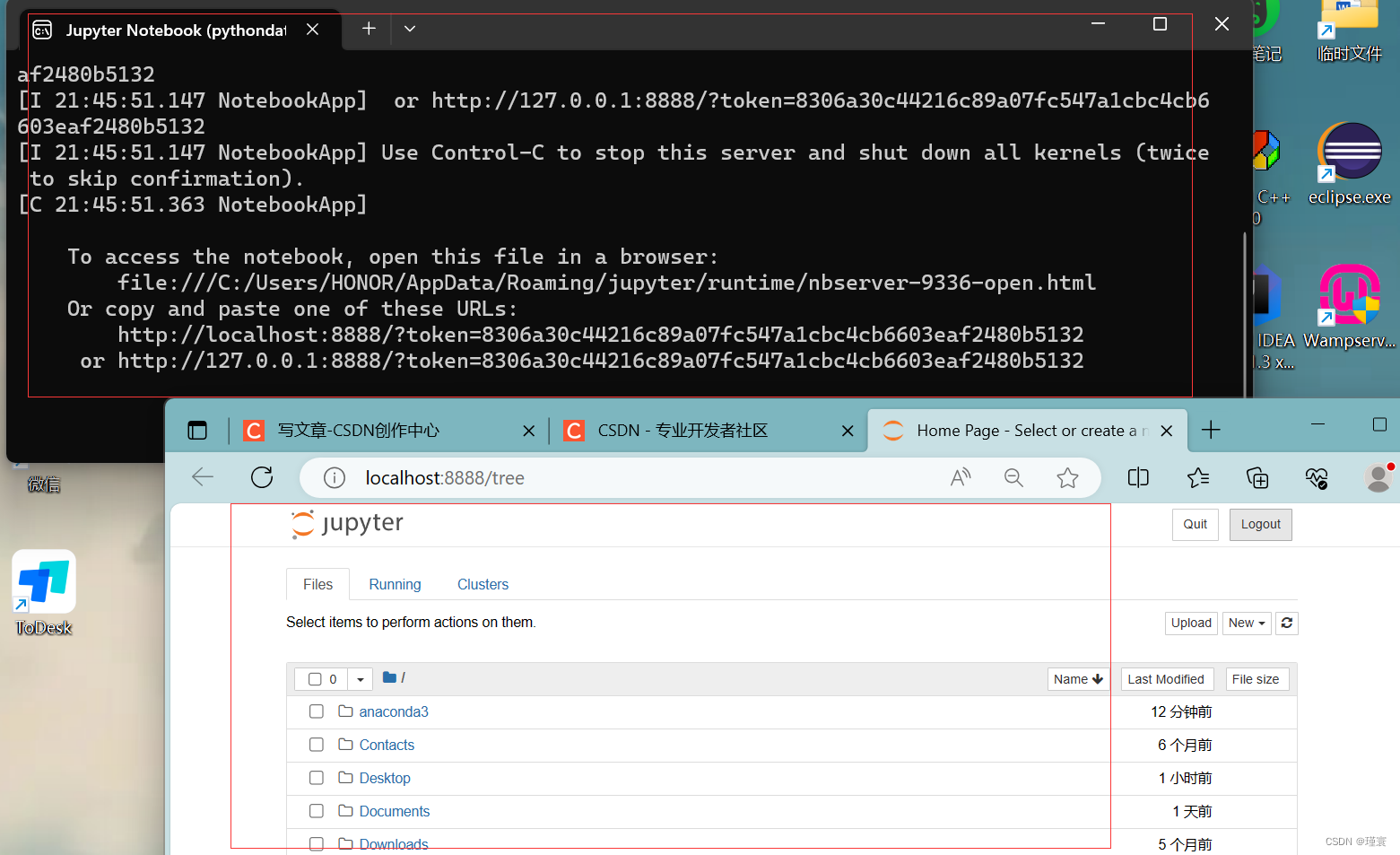Image resolution: width=1400 pixels, height=855 pixels.
Task: Check the anaconda3 folder checkbox
Action: click(x=316, y=711)
